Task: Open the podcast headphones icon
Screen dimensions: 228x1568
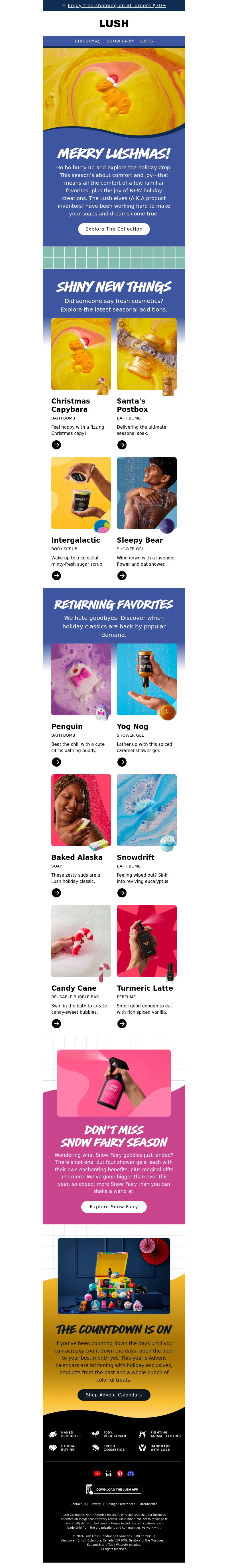Action: [108, 1473]
